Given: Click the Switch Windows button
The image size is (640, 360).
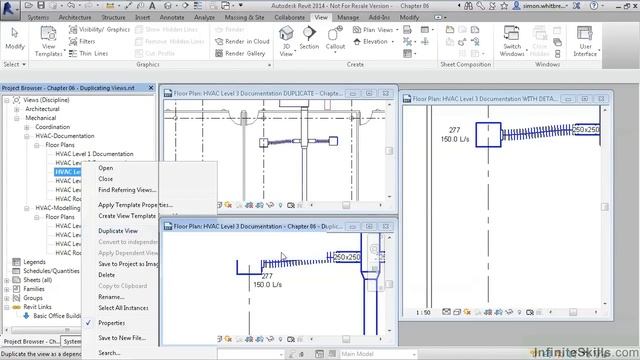Looking at the screenshot, I should coord(512,41).
